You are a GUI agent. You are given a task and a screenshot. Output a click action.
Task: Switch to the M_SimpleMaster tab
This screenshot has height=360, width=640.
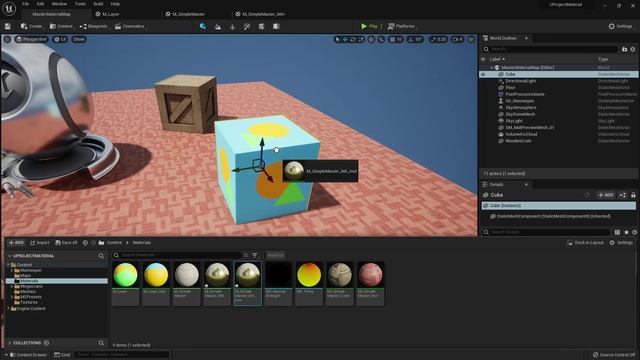(x=185, y=14)
